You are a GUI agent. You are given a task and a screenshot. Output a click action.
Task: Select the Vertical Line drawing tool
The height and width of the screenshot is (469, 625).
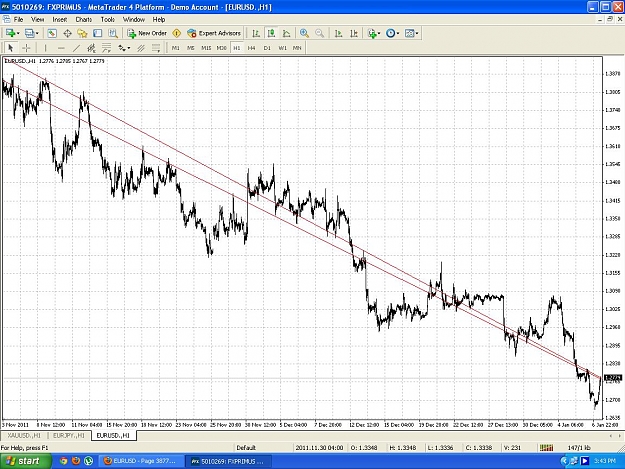pyautogui.click(x=45, y=48)
